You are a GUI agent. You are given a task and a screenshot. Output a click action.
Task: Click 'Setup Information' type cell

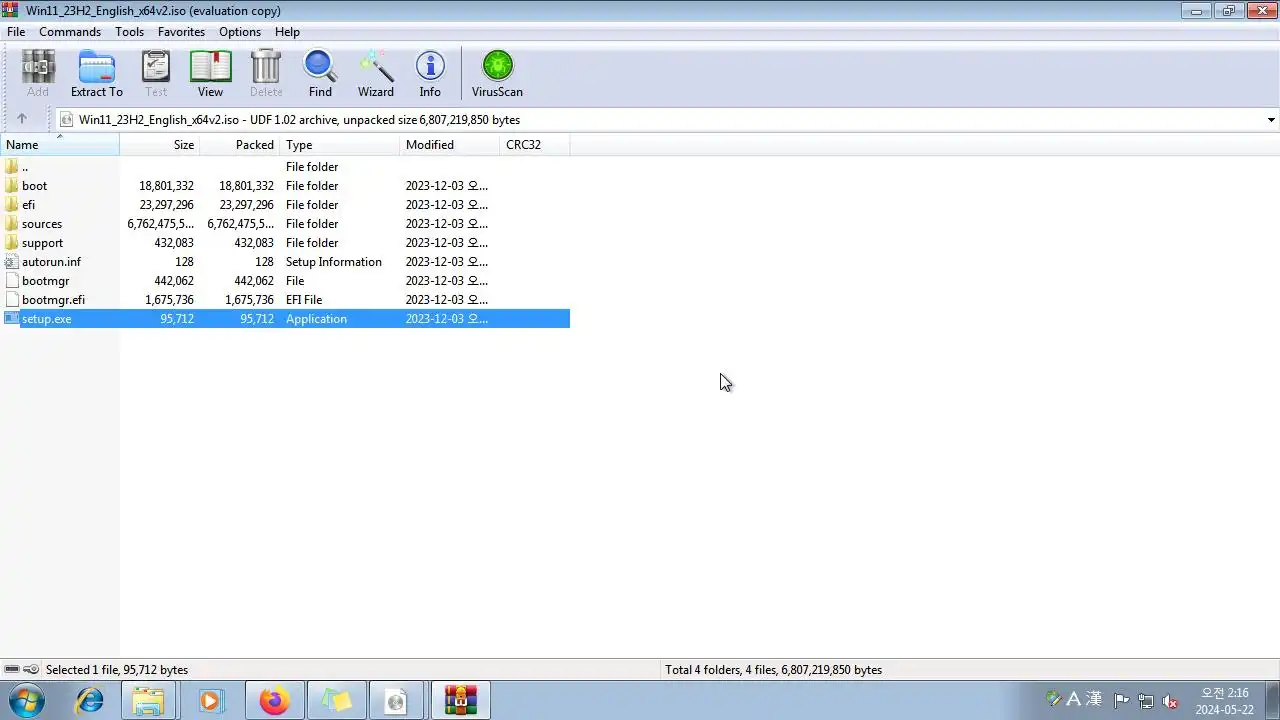click(334, 262)
